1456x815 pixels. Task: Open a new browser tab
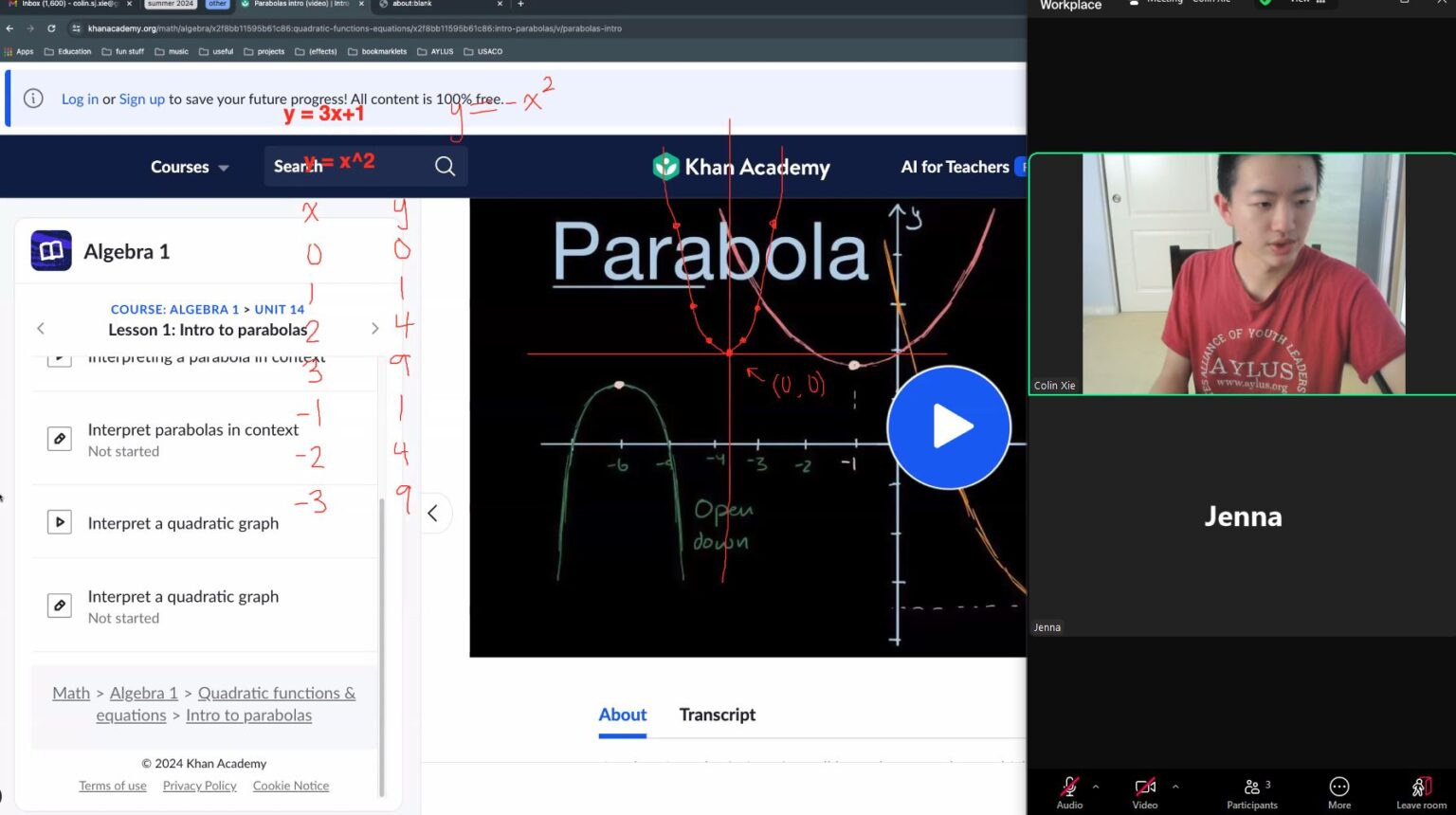click(520, 4)
